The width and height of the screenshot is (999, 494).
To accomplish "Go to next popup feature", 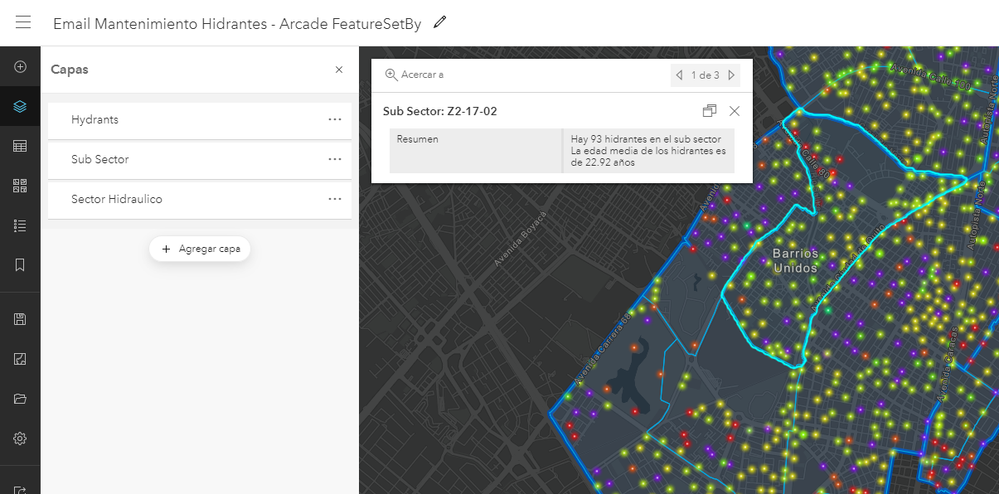I will point(731,75).
